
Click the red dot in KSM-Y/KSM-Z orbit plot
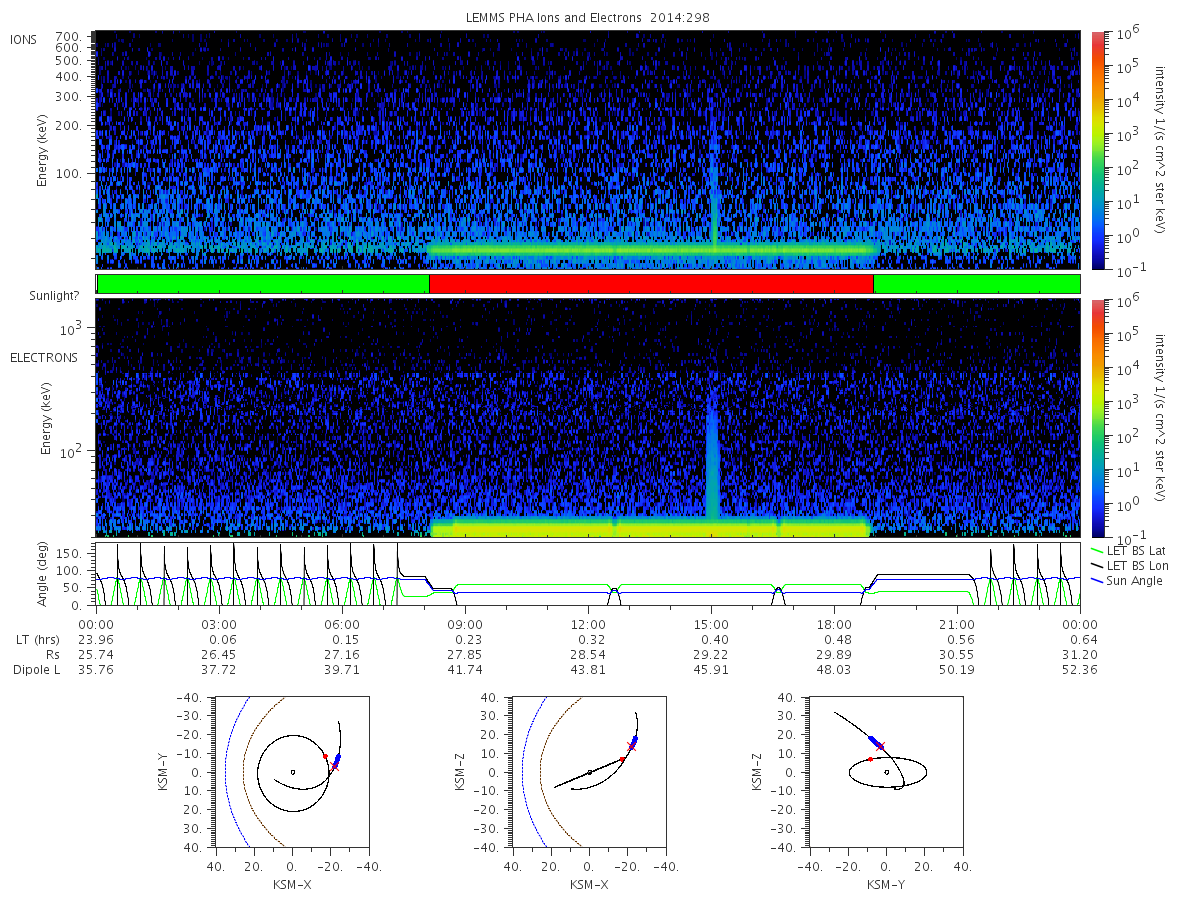tap(870, 759)
